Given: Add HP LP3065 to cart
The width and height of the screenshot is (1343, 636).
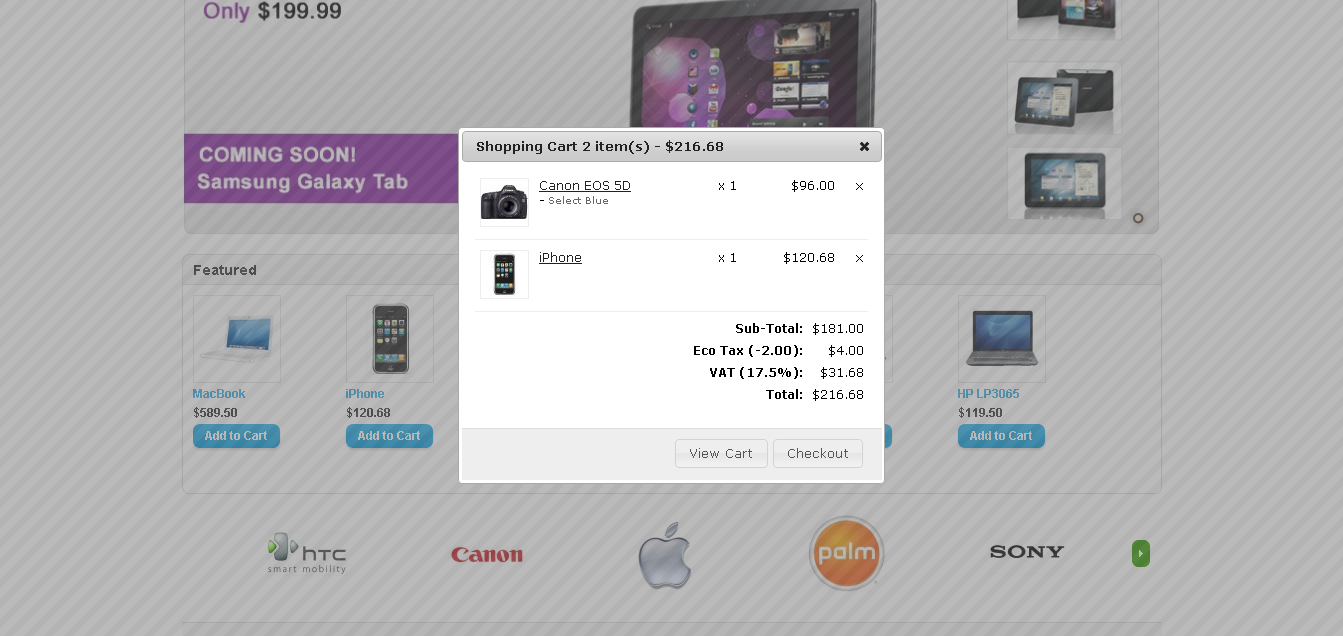Looking at the screenshot, I should (x=1001, y=436).
